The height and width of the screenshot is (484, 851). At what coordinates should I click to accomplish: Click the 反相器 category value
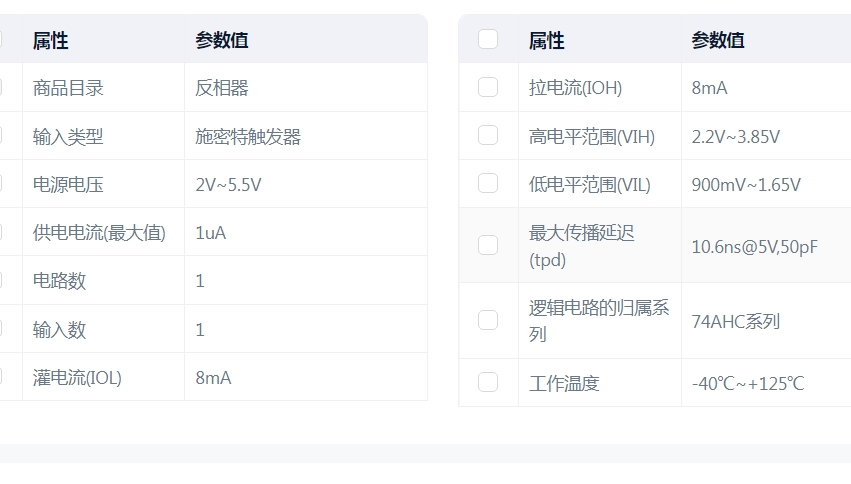222,88
